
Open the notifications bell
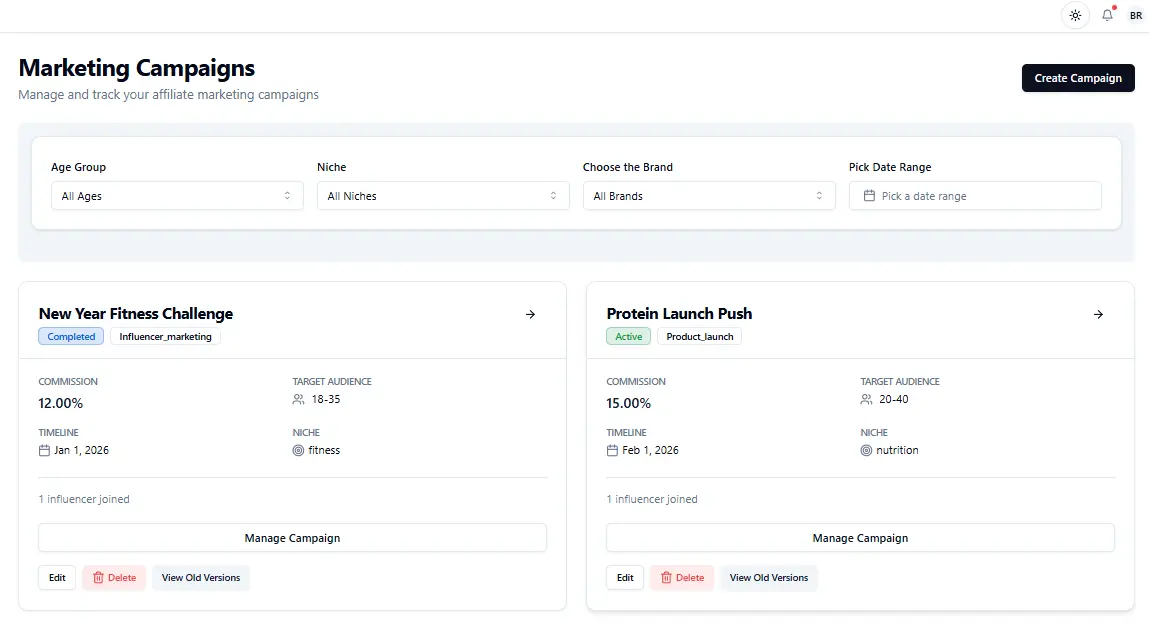coord(1107,15)
